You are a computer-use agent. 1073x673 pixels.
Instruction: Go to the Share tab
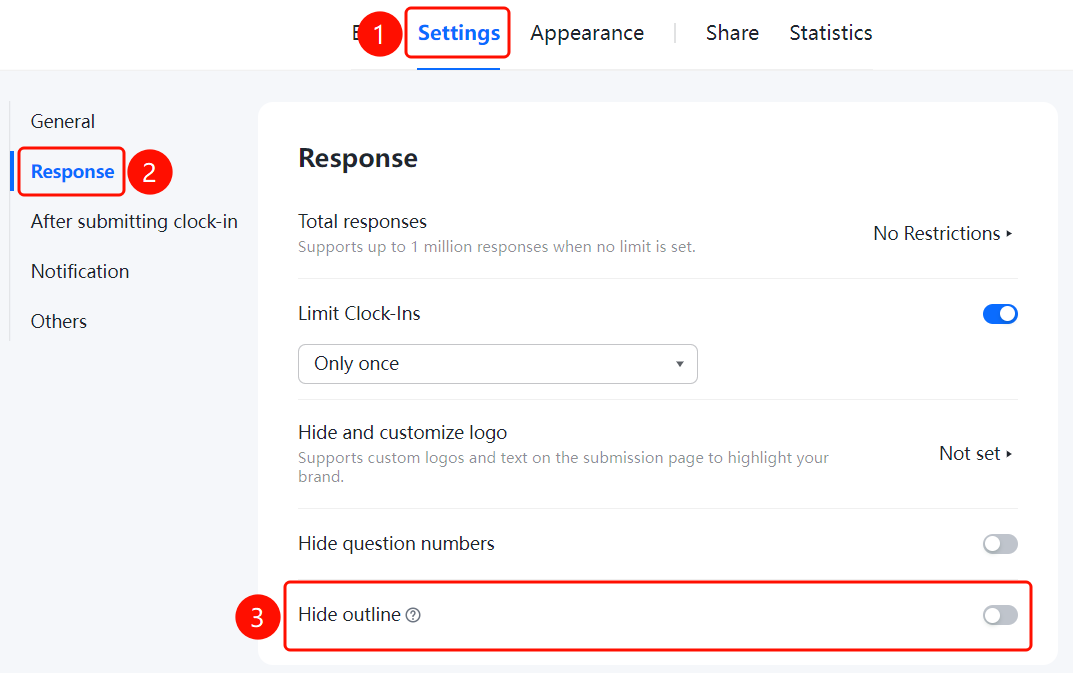(x=732, y=33)
